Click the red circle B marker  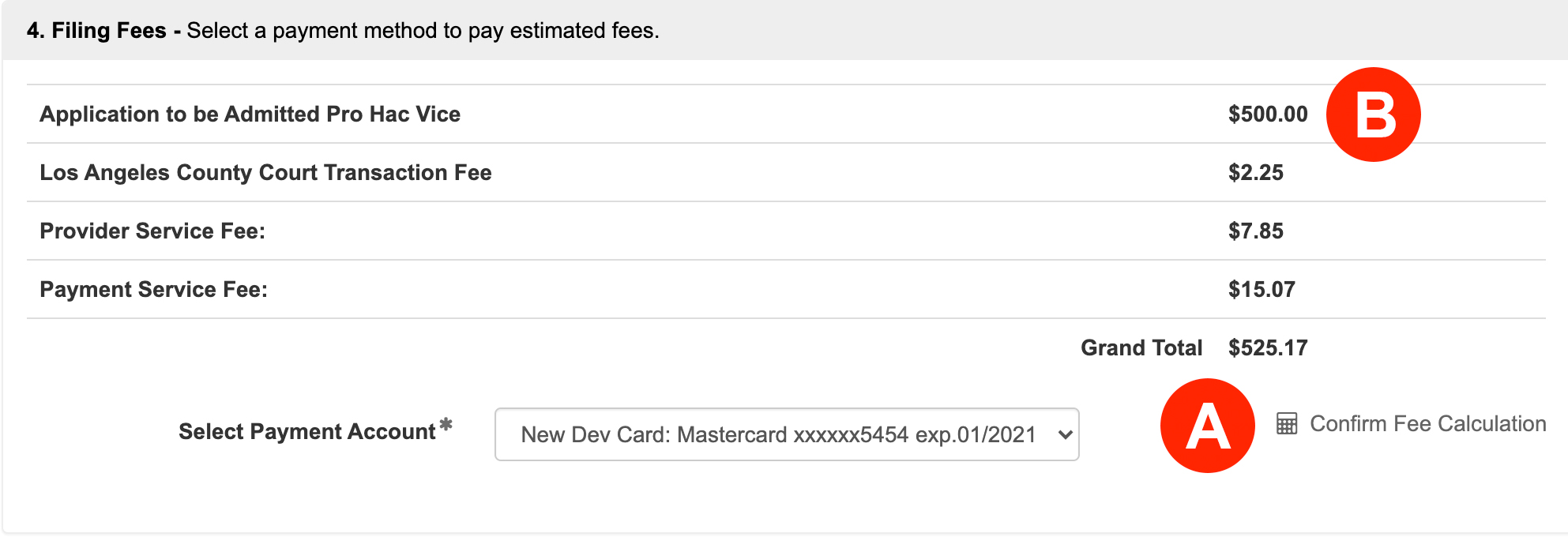1373,115
